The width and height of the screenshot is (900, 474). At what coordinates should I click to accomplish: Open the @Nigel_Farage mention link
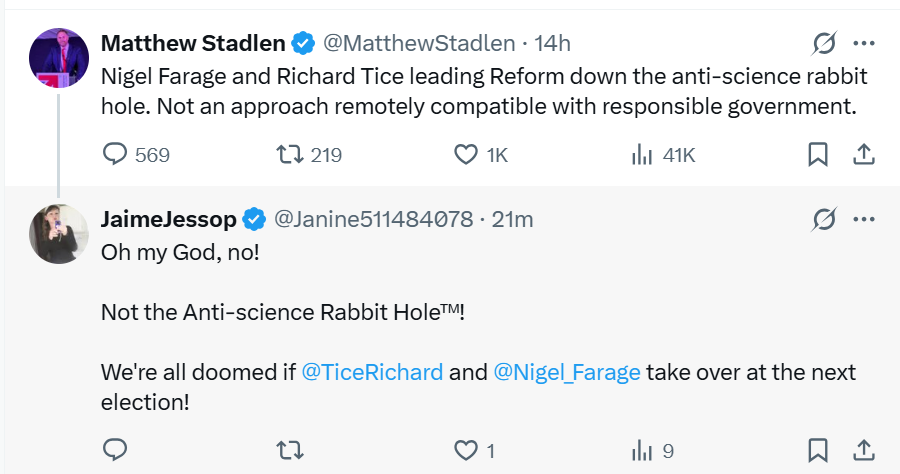pos(567,373)
